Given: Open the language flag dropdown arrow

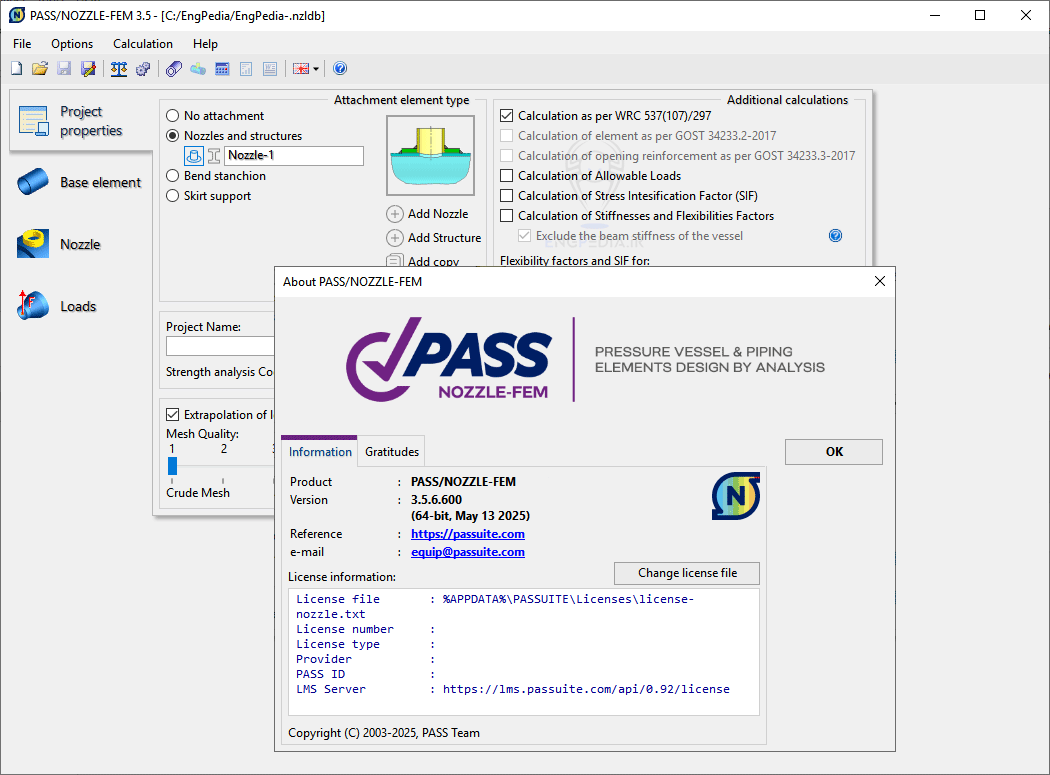Looking at the screenshot, I should [316, 69].
